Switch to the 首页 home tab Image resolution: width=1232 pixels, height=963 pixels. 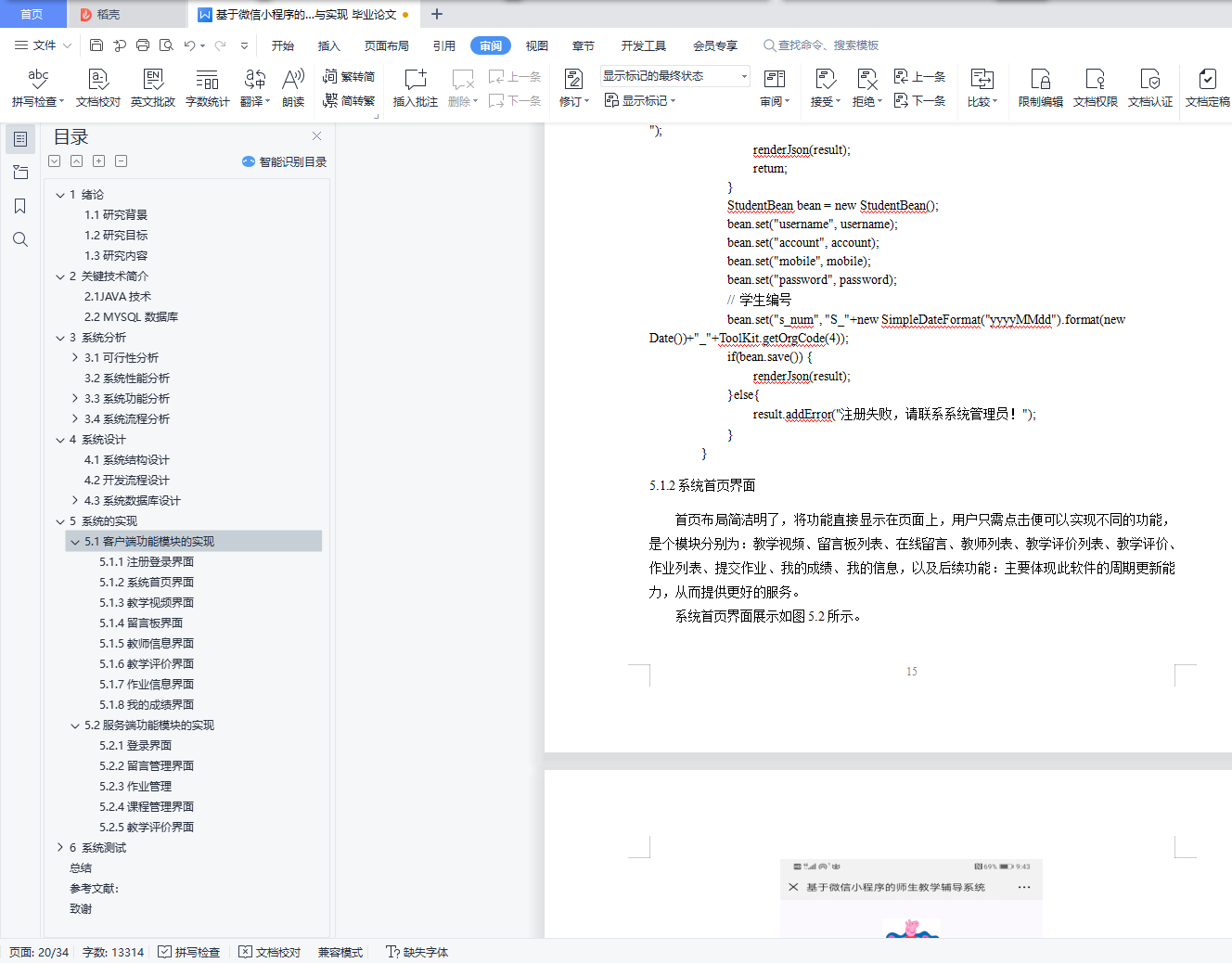pos(32,14)
